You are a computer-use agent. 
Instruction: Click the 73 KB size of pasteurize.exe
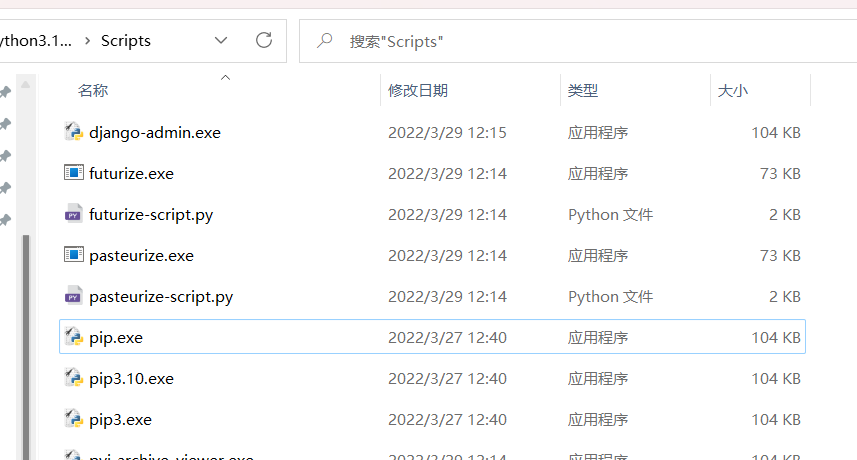780,256
